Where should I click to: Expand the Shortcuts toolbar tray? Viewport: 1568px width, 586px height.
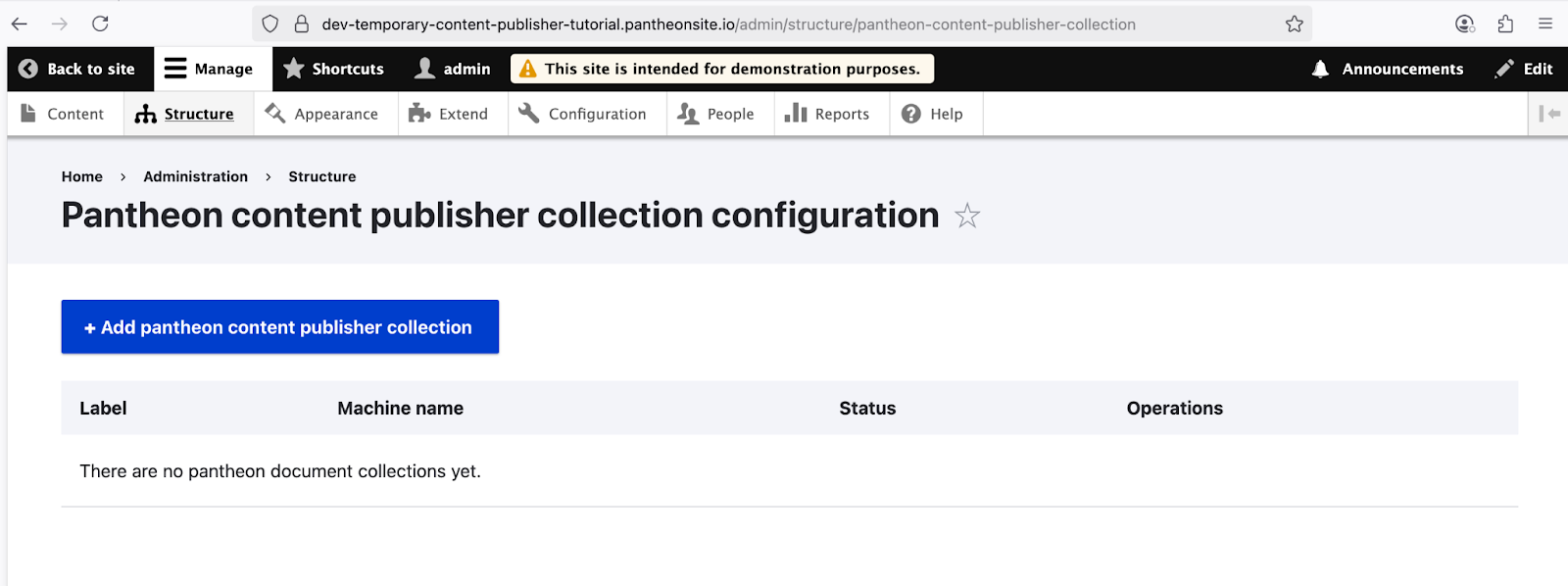(333, 69)
